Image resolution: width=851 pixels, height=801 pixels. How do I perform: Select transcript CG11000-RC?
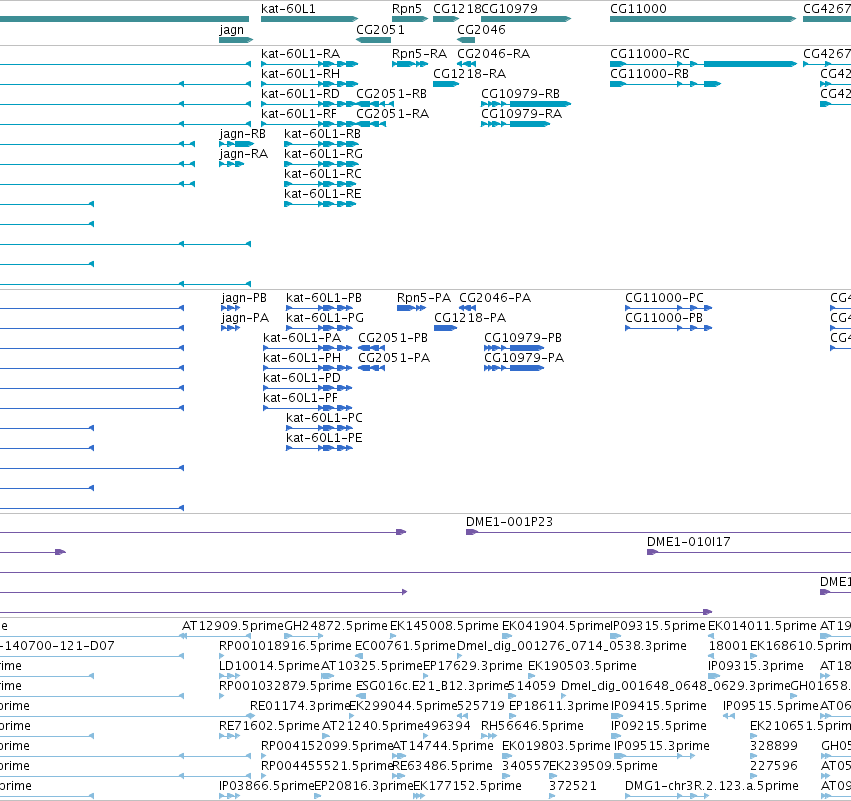point(650,54)
